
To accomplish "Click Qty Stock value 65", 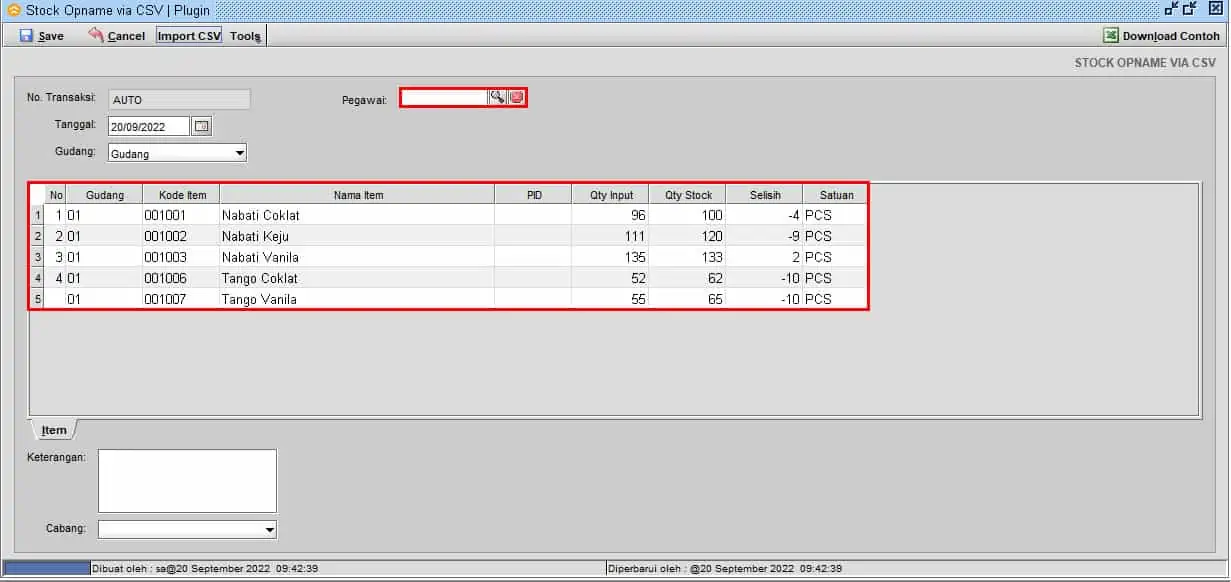I will [688, 299].
